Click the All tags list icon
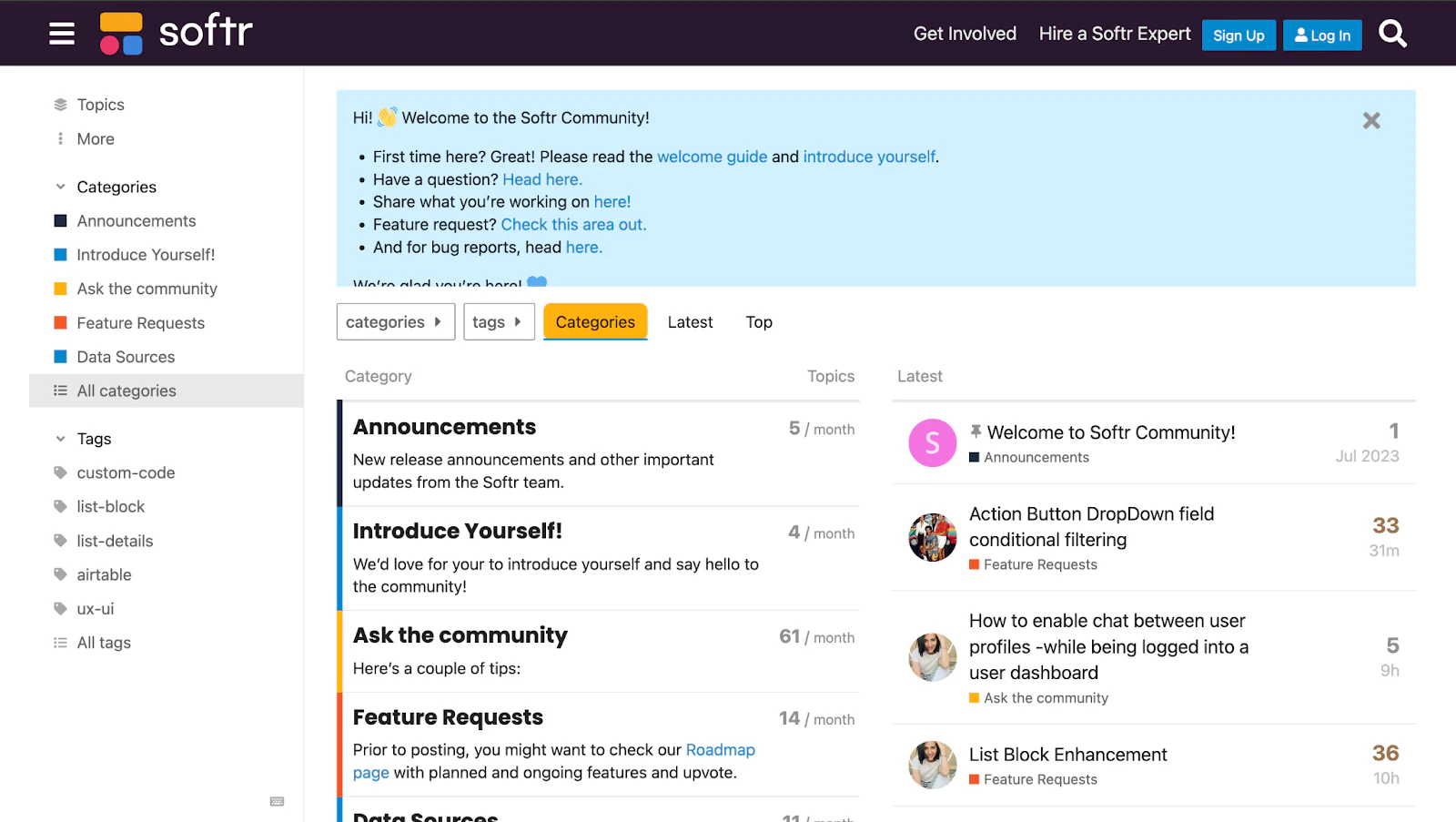Image resolution: width=1456 pixels, height=822 pixels. coord(60,643)
